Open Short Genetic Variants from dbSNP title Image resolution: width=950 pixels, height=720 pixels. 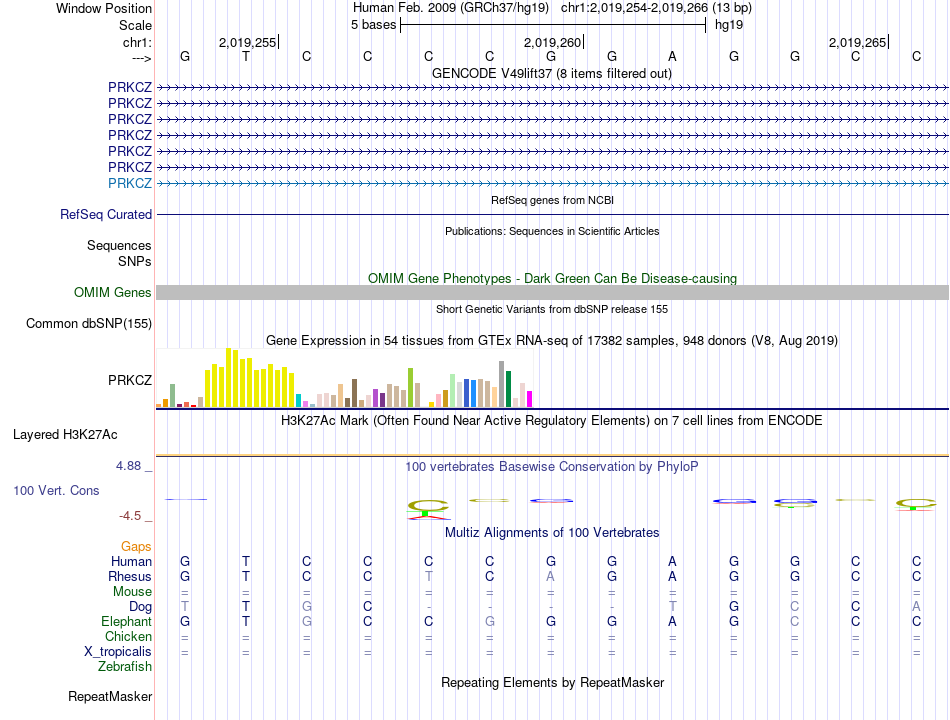(x=552, y=309)
